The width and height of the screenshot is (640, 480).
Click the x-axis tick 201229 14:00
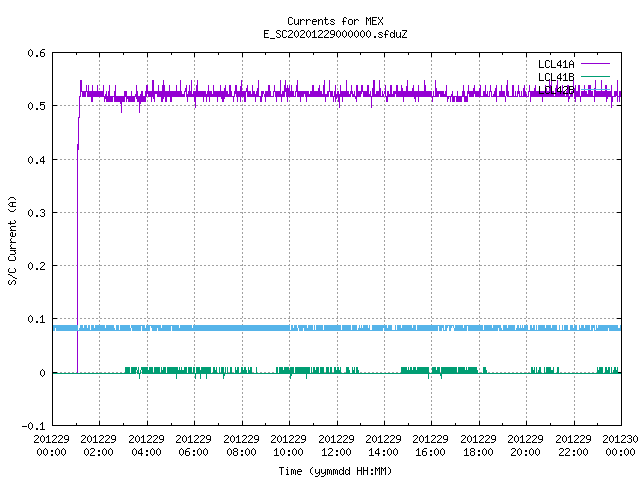383,445
